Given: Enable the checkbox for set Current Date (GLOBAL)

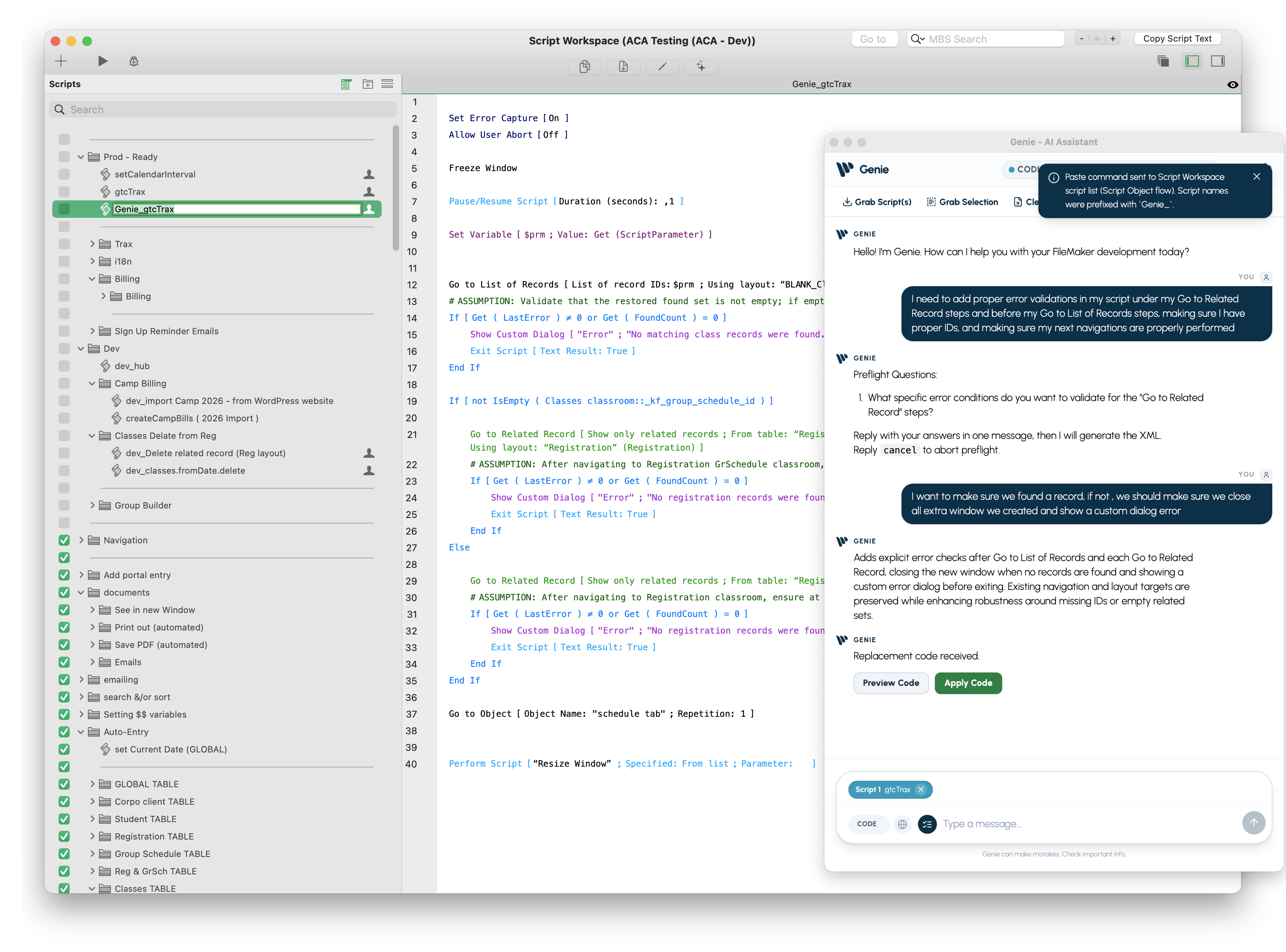Looking at the screenshot, I should pyautogui.click(x=63, y=749).
